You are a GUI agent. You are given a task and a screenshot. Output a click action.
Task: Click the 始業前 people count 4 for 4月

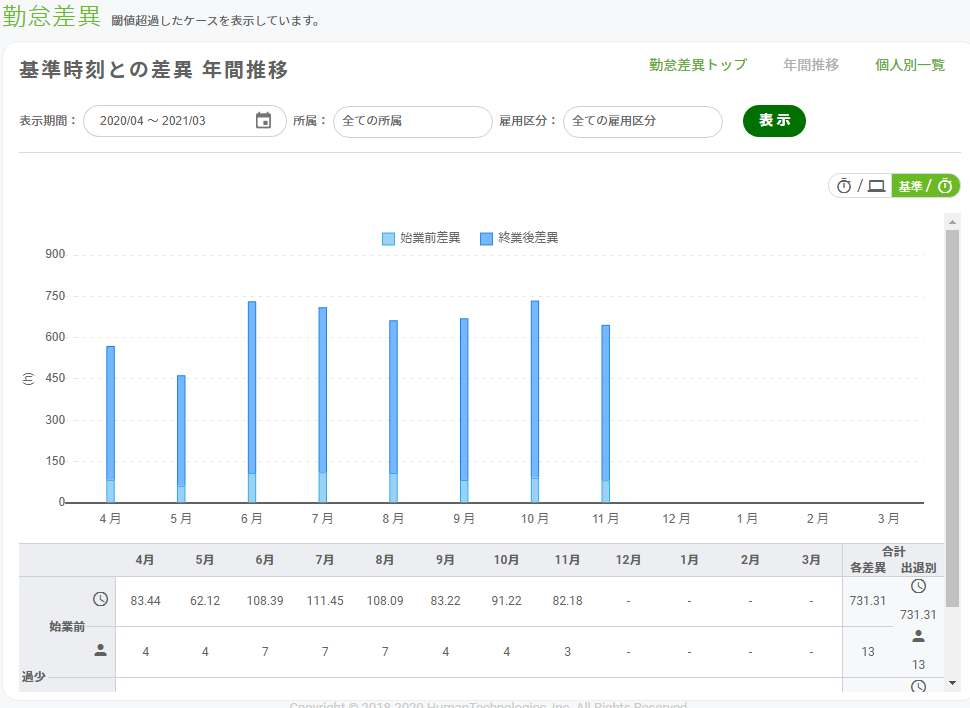tap(145, 652)
